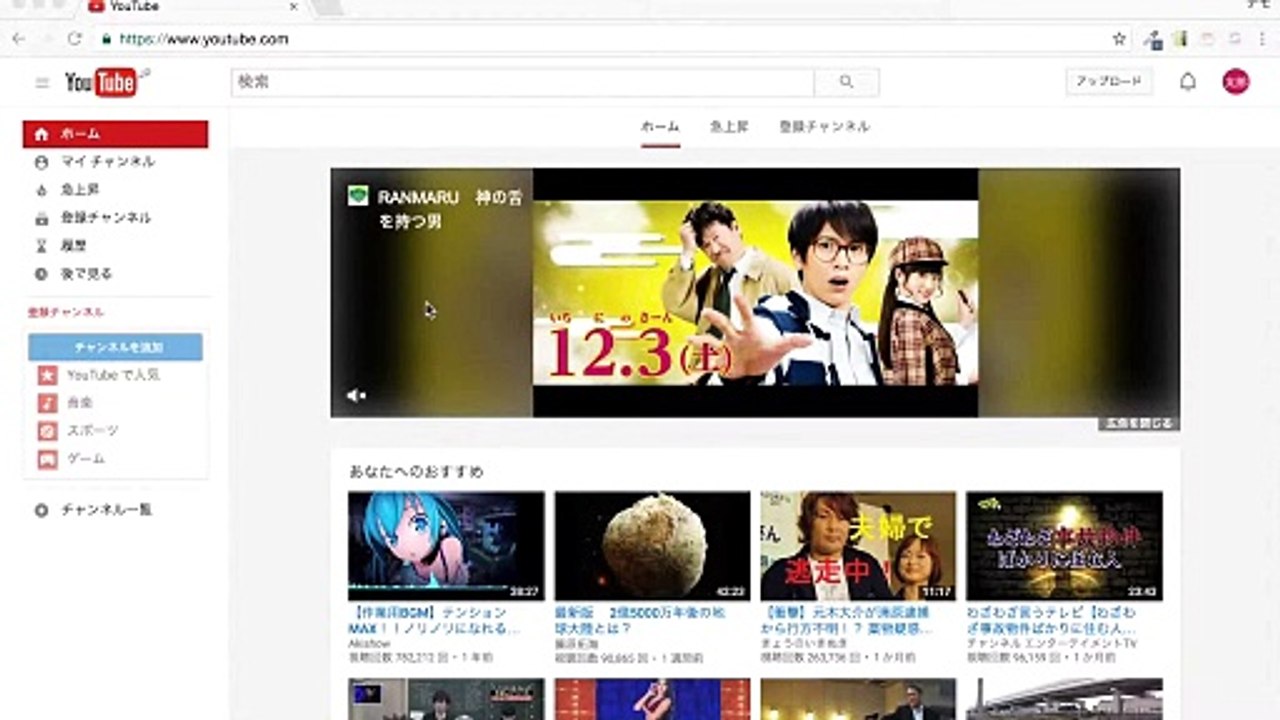Open the チャンネル一覧 link
1280x720 pixels.
107,510
